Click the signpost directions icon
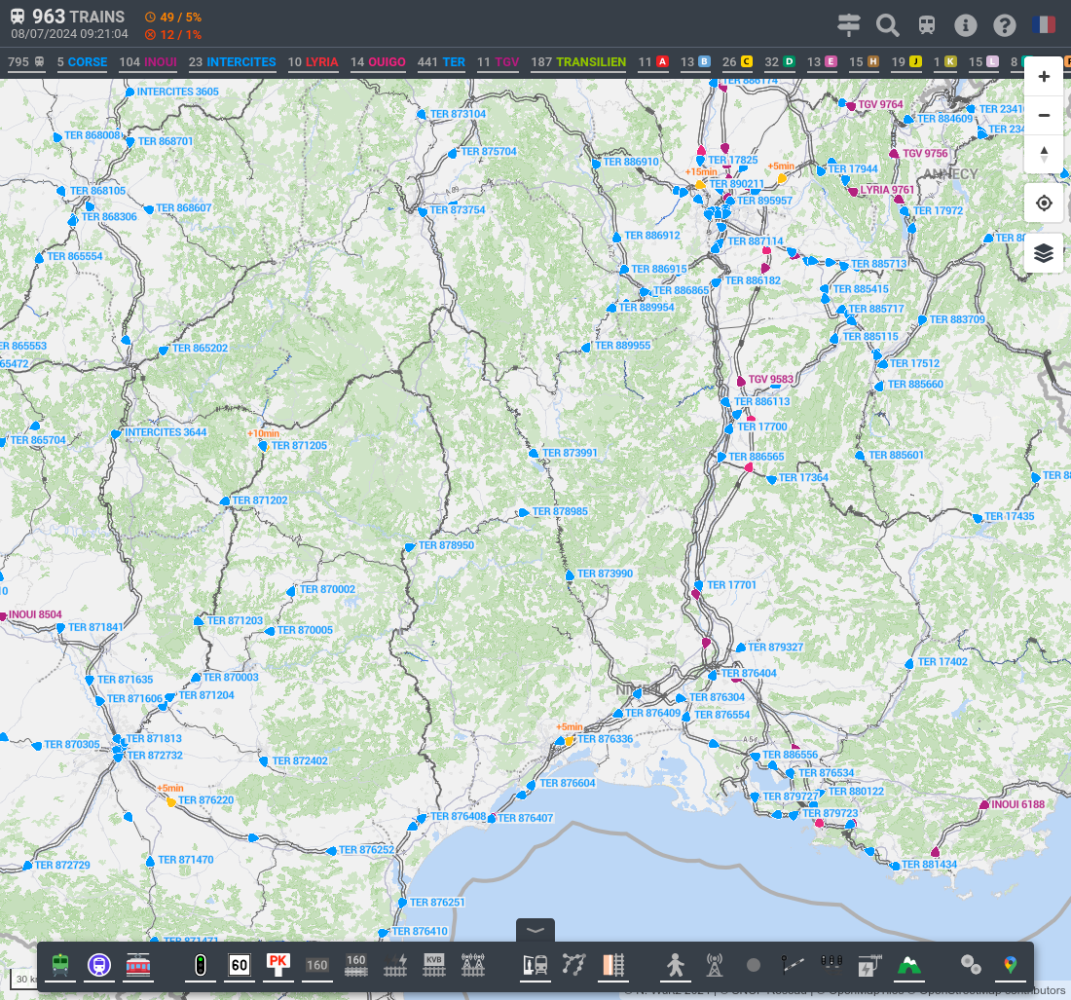Viewport: 1071px width, 1000px height. [x=848, y=25]
